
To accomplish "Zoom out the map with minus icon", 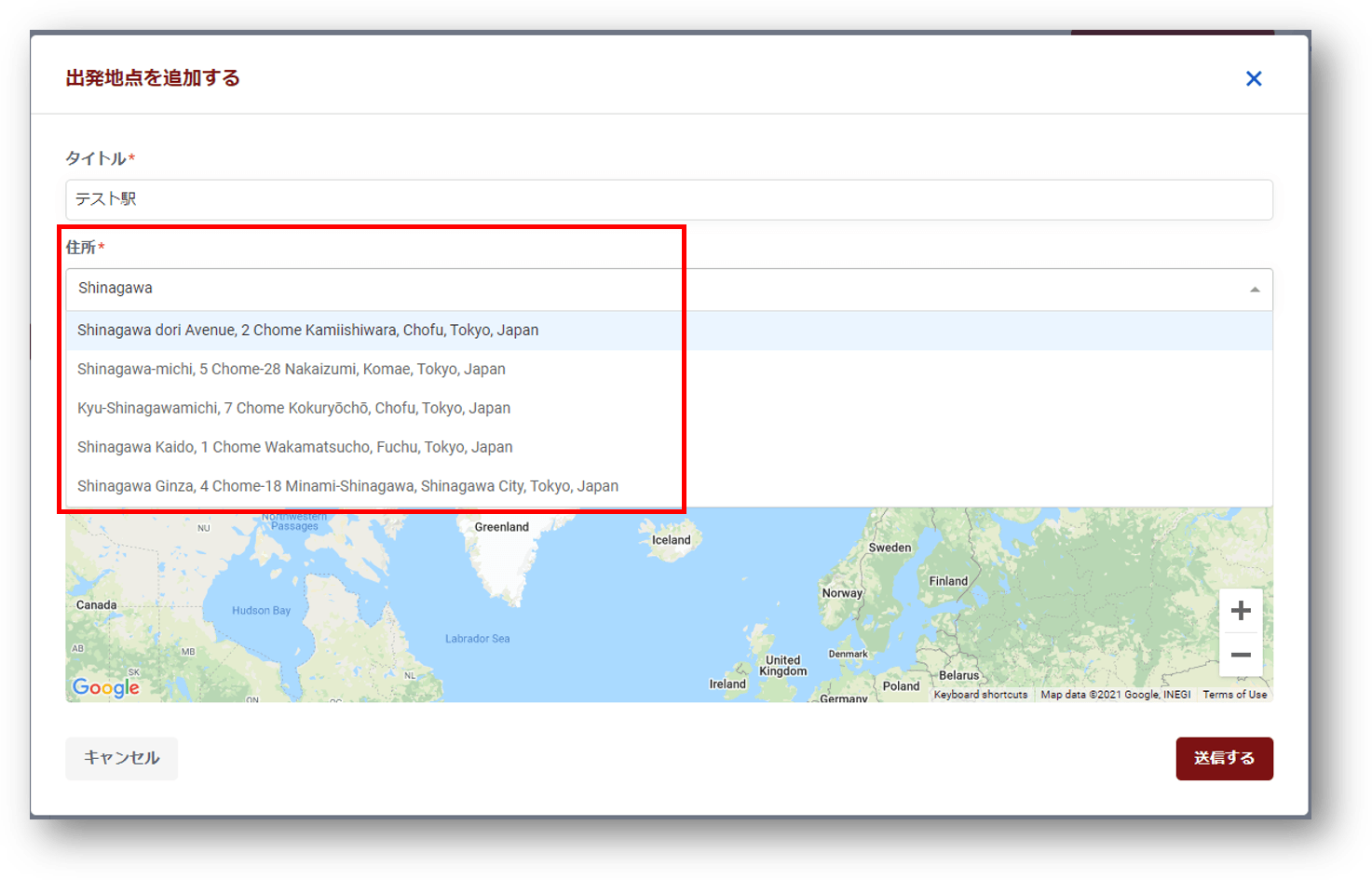I will pyautogui.click(x=1241, y=655).
